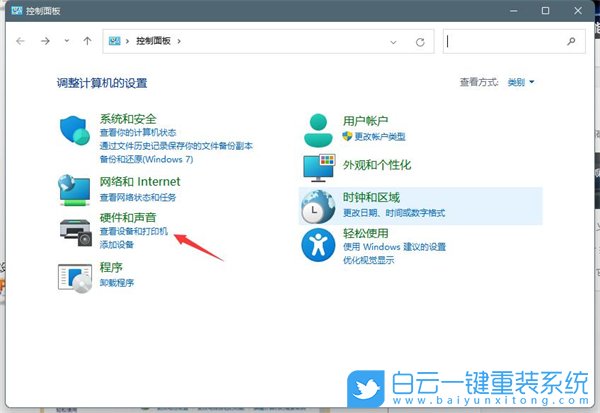Click the Control Panel search box

pyautogui.click(x=514, y=41)
